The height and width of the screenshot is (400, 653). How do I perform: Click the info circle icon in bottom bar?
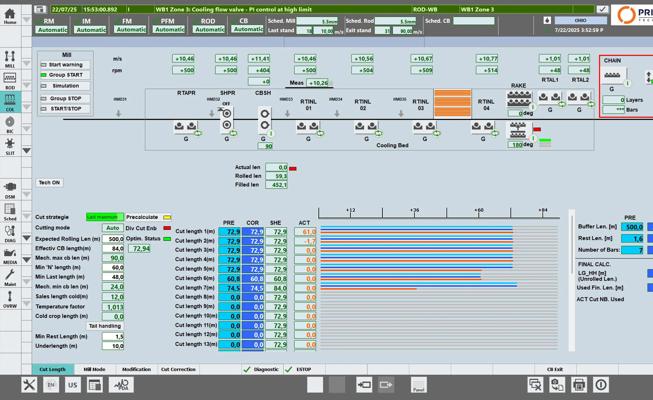point(601,385)
